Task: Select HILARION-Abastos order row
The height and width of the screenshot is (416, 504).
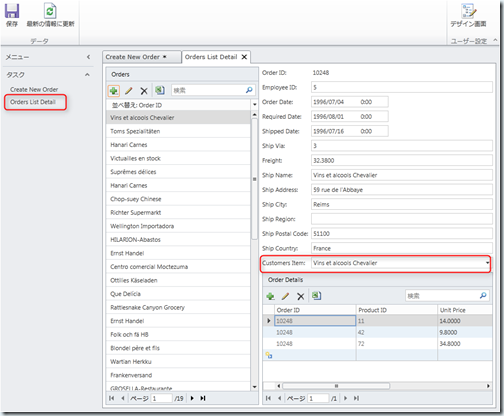Action: (178, 240)
